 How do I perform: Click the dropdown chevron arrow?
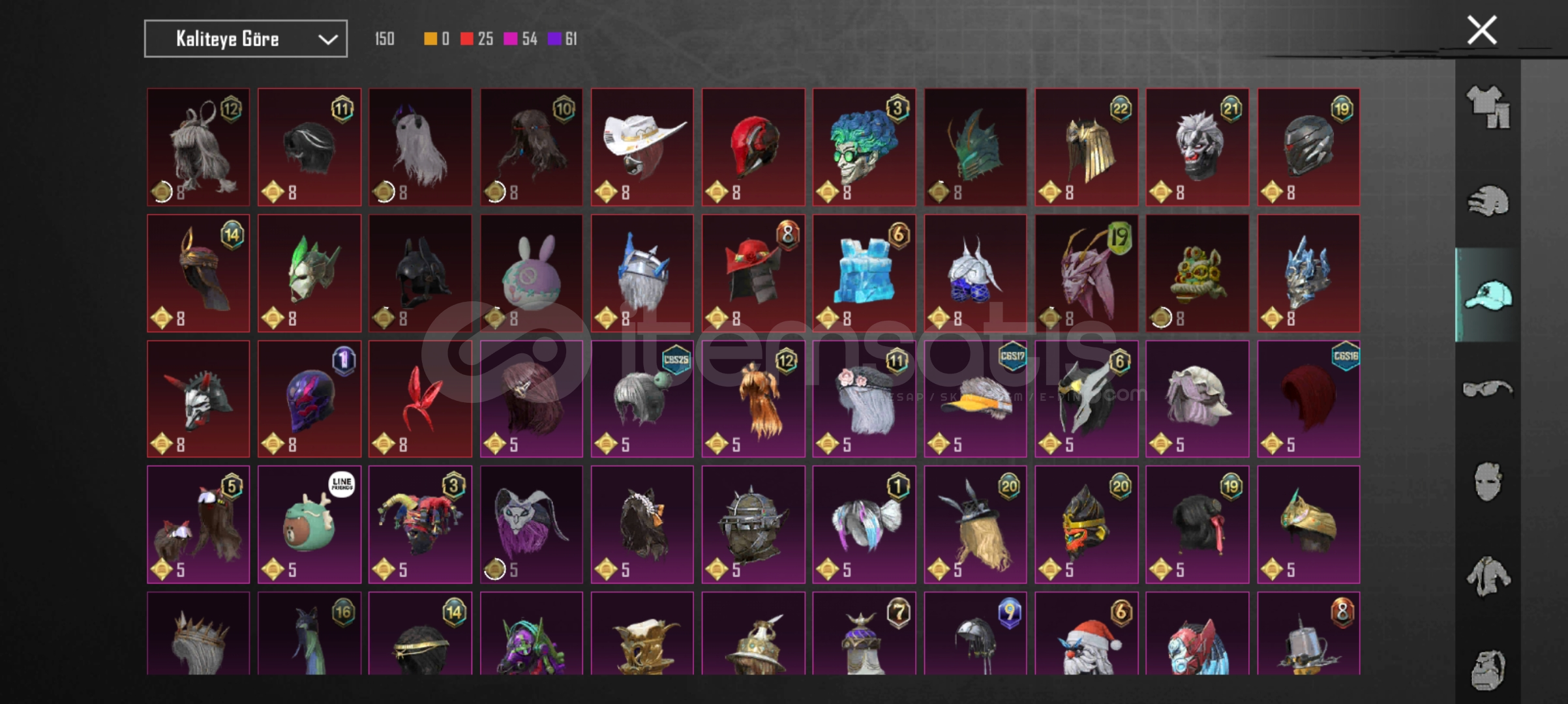pyautogui.click(x=327, y=40)
